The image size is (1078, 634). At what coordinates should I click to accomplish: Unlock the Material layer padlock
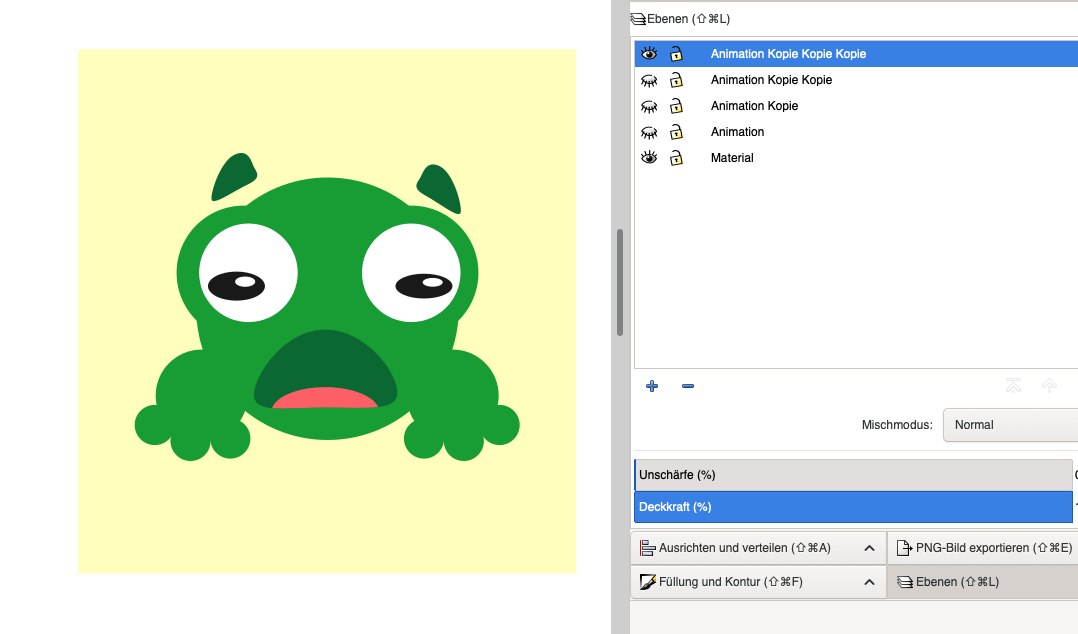[x=676, y=158]
